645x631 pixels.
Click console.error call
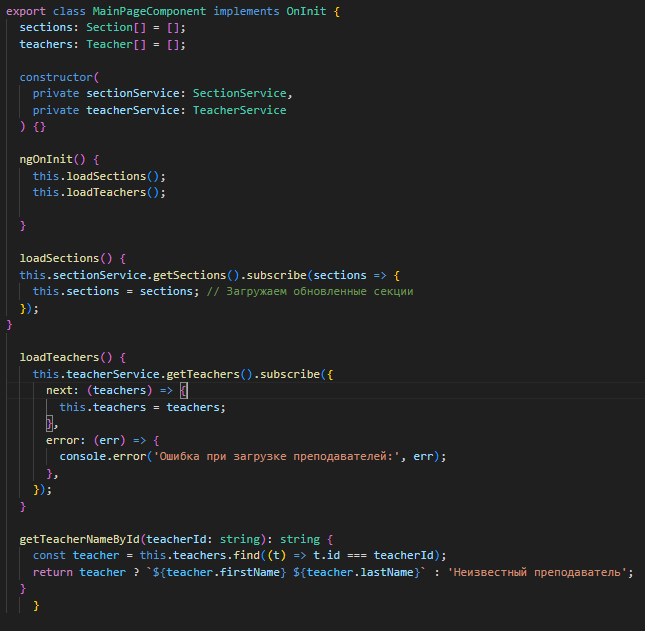click(103, 456)
